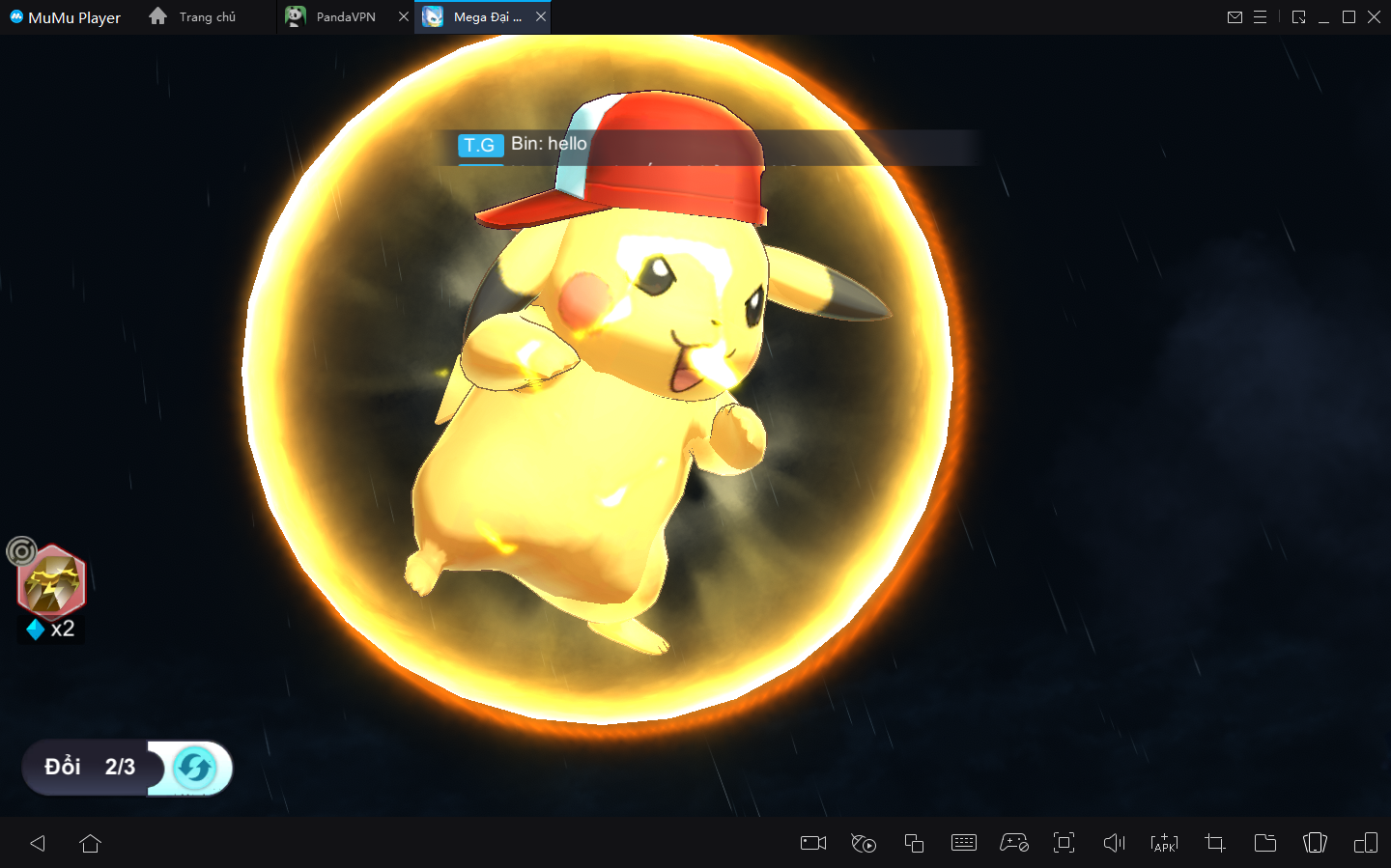The height and width of the screenshot is (868, 1391).
Task: Click the gamepad control icon
Action: pyautogui.click(x=1013, y=843)
